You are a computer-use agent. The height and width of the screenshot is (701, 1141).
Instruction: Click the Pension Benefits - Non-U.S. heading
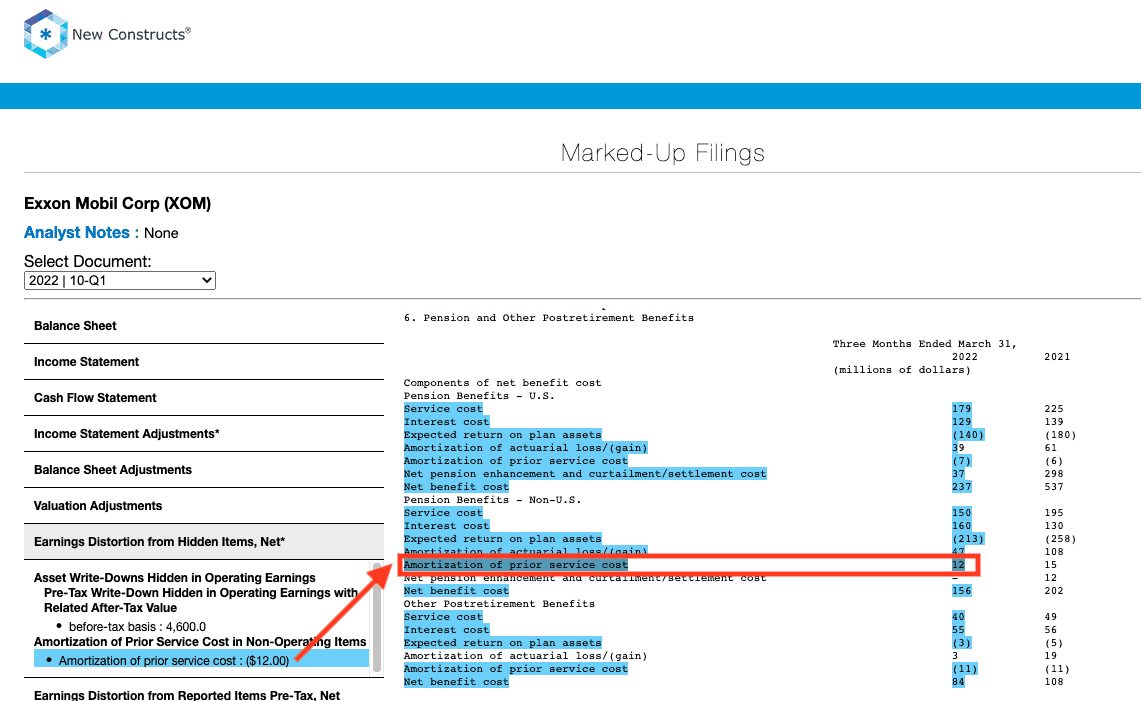click(x=492, y=500)
